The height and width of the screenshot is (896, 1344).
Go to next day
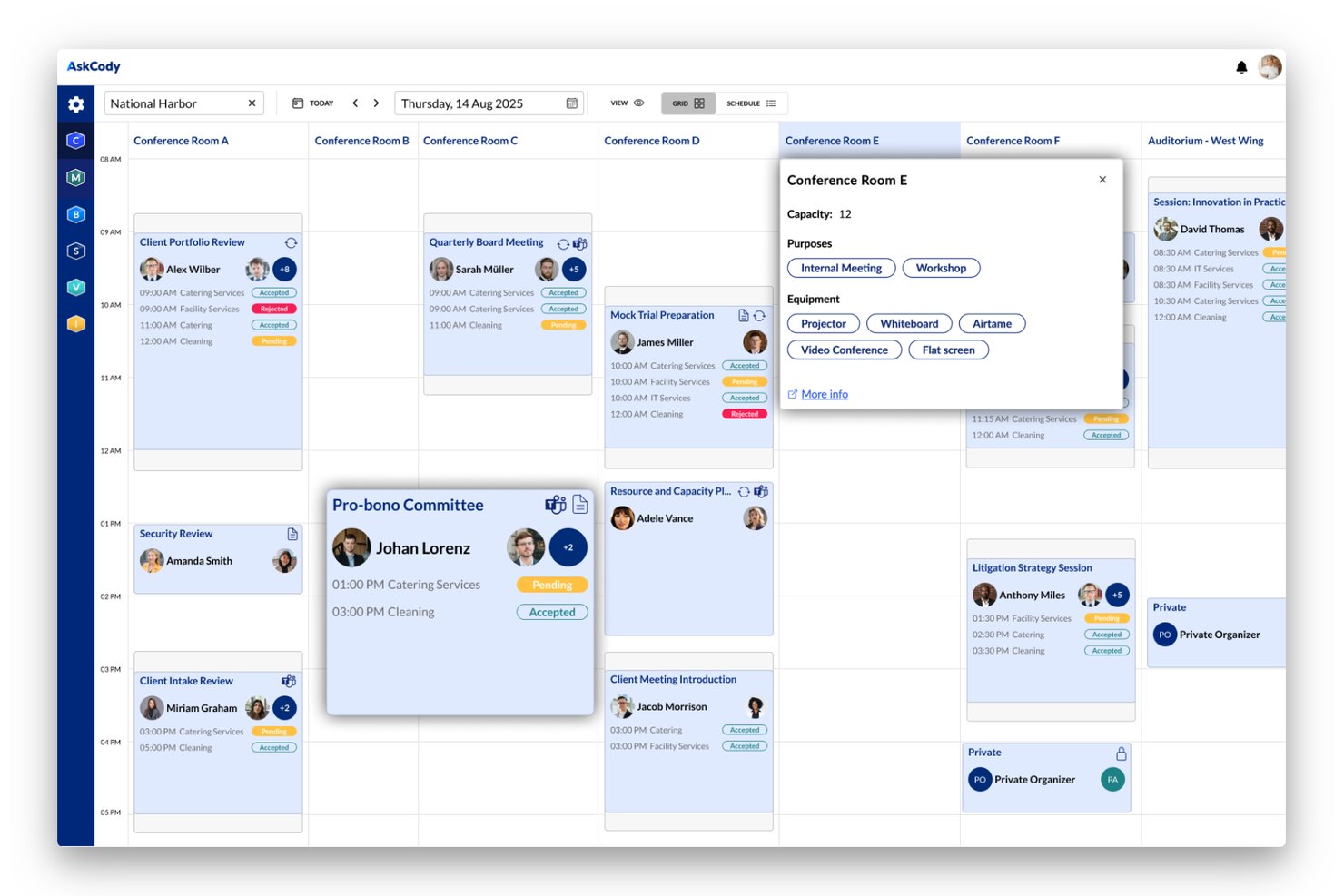pos(376,103)
